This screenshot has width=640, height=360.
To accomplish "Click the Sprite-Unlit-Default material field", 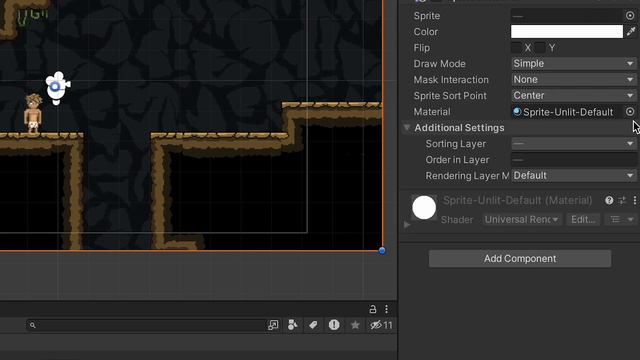I will (567, 112).
